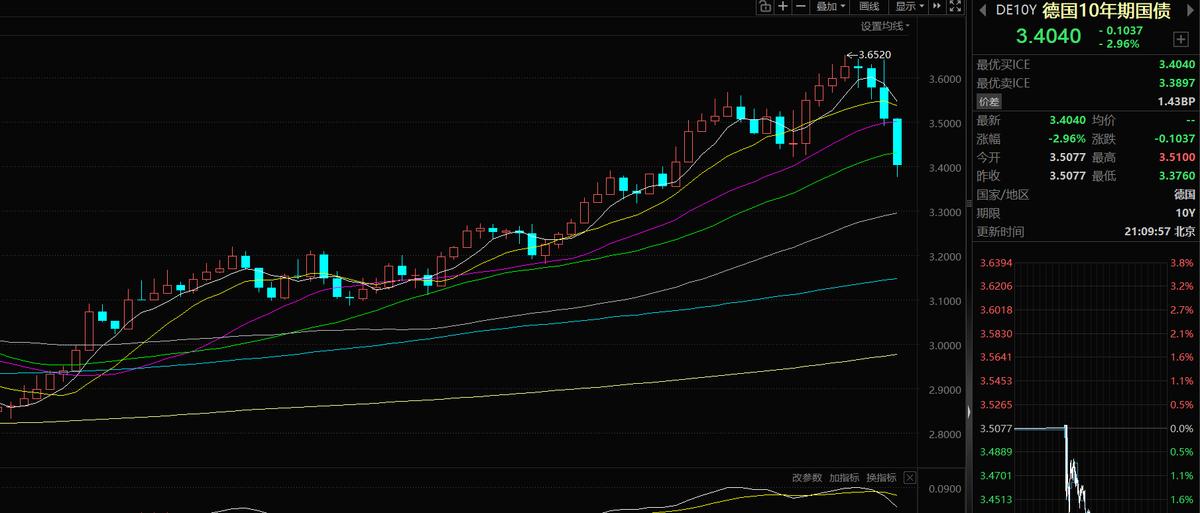Go to next instrument right arrow
The width and height of the screenshot is (1200, 513).
1192,10
